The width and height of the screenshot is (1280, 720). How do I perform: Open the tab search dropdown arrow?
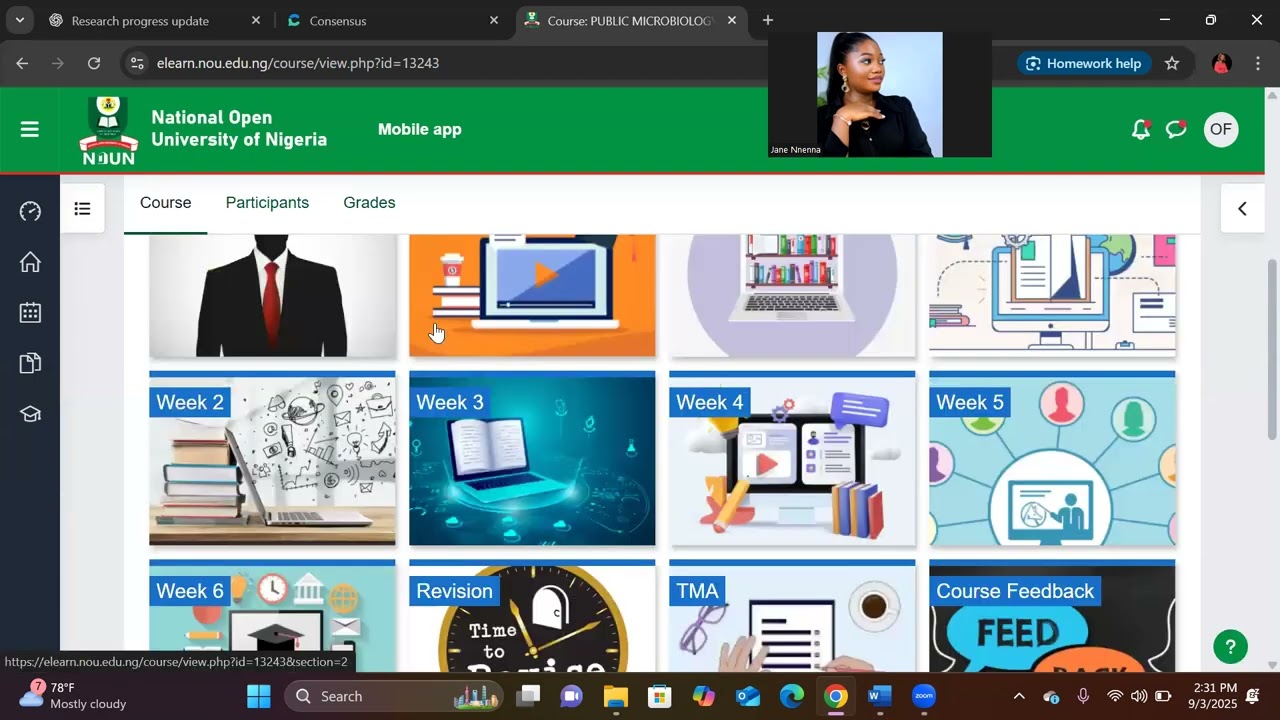(19, 20)
